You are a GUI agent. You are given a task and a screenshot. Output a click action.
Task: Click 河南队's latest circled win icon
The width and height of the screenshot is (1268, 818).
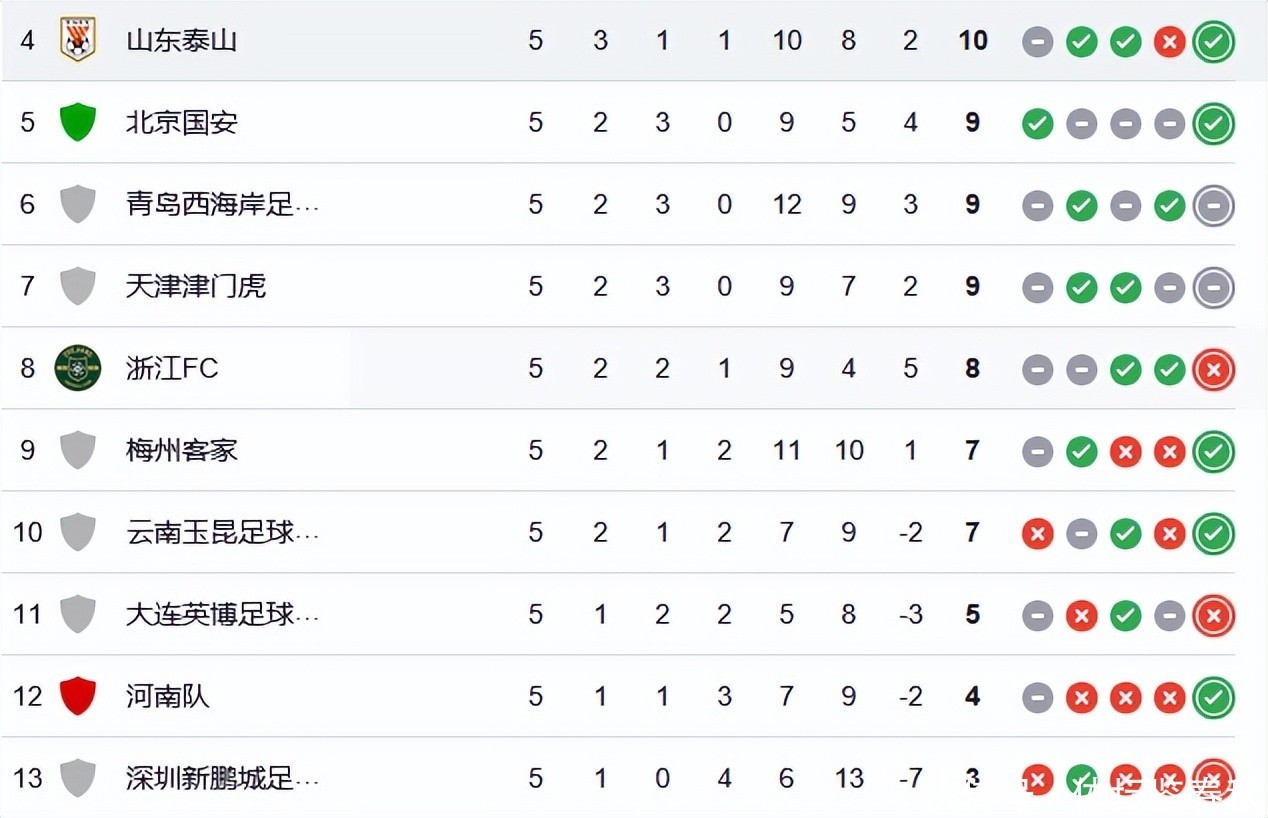(1213, 697)
